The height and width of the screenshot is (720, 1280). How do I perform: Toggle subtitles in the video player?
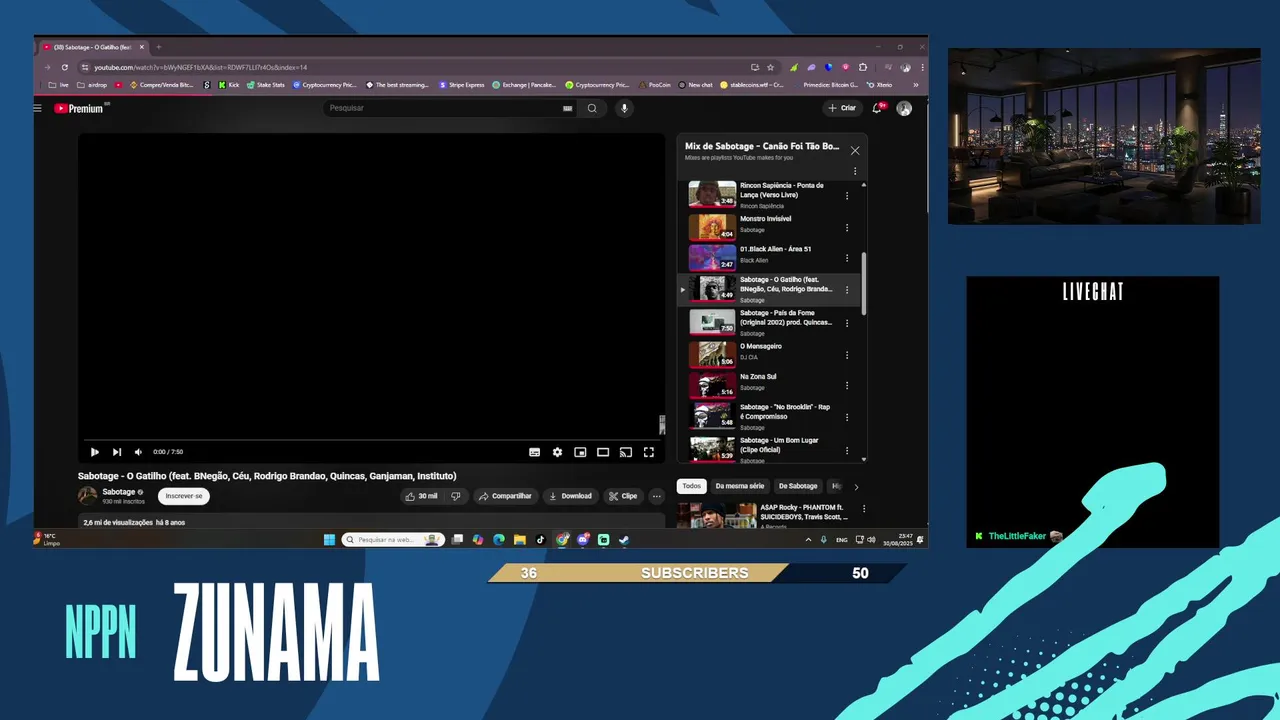click(534, 452)
